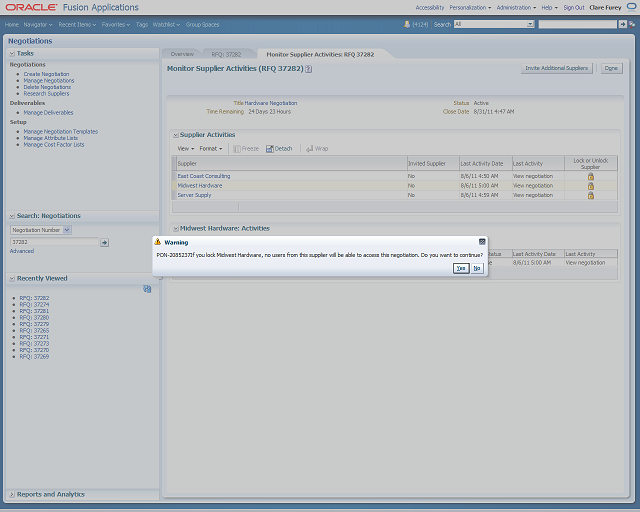Open the Recent Items menu
Screen dimensions: 640x512
tap(77, 24)
